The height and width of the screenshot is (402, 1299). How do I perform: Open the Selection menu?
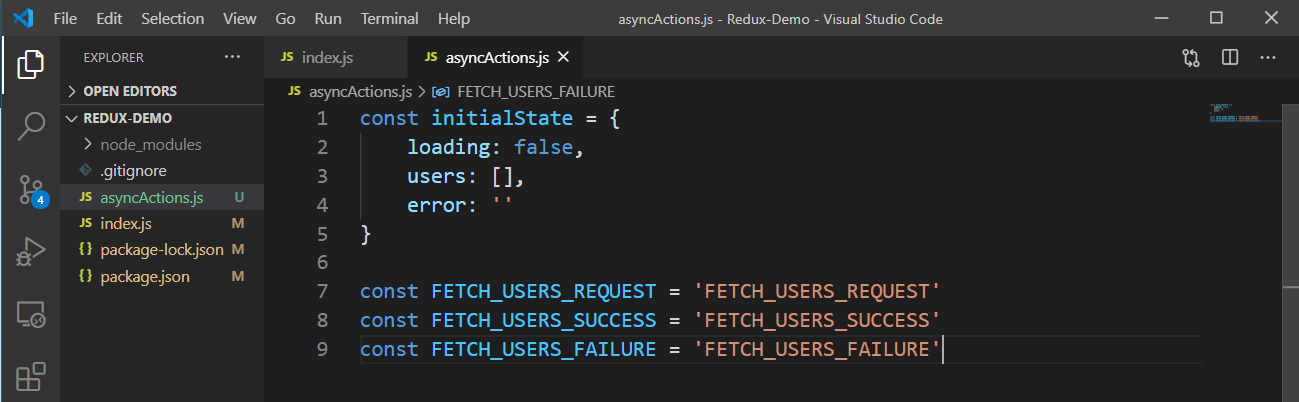tap(173, 19)
